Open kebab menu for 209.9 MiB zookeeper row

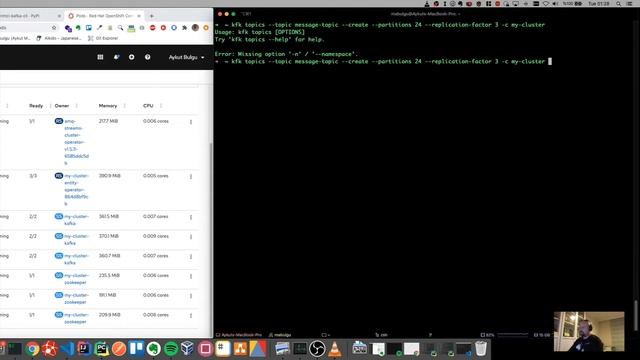point(191,316)
